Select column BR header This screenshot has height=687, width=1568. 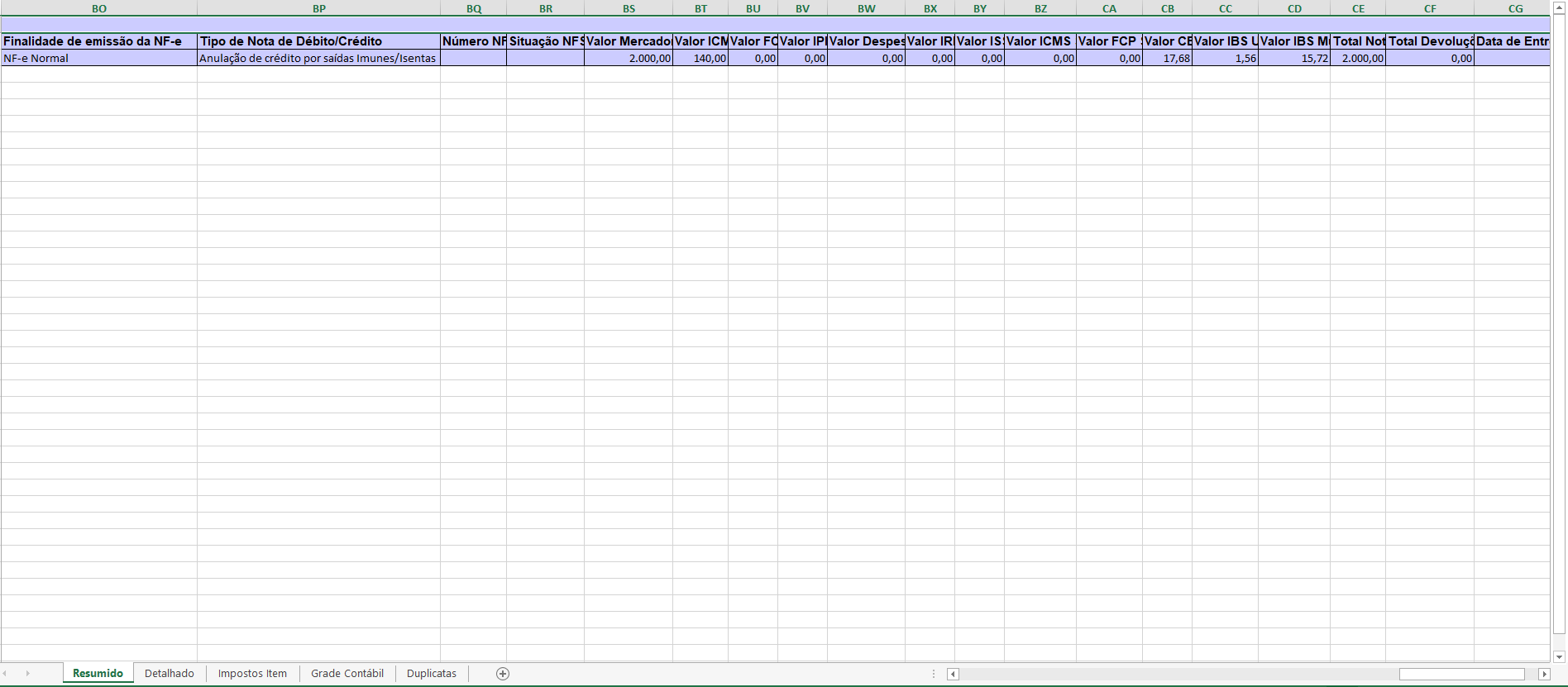[x=546, y=8]
